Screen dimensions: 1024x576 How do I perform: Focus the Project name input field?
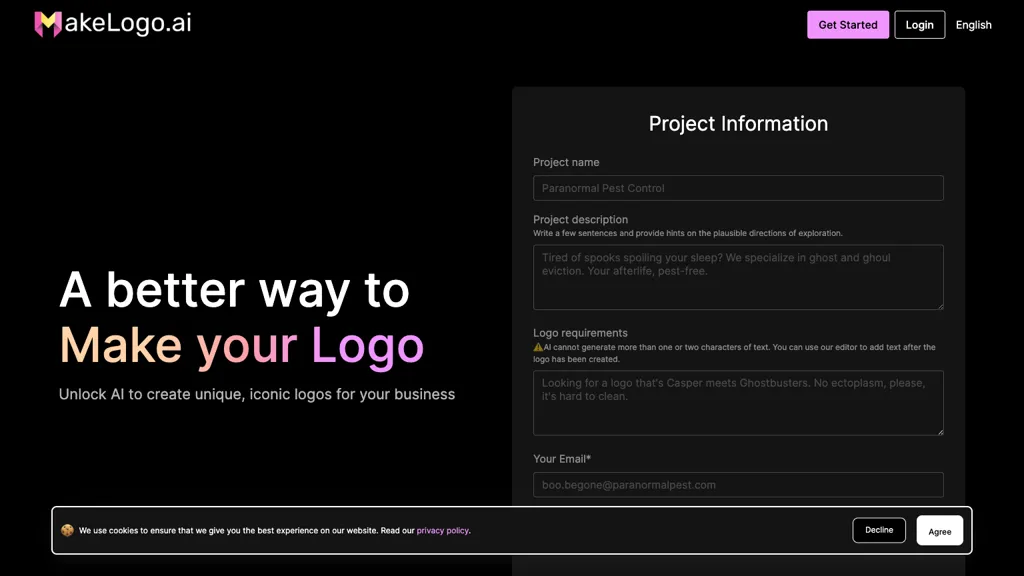click(738, 188)
